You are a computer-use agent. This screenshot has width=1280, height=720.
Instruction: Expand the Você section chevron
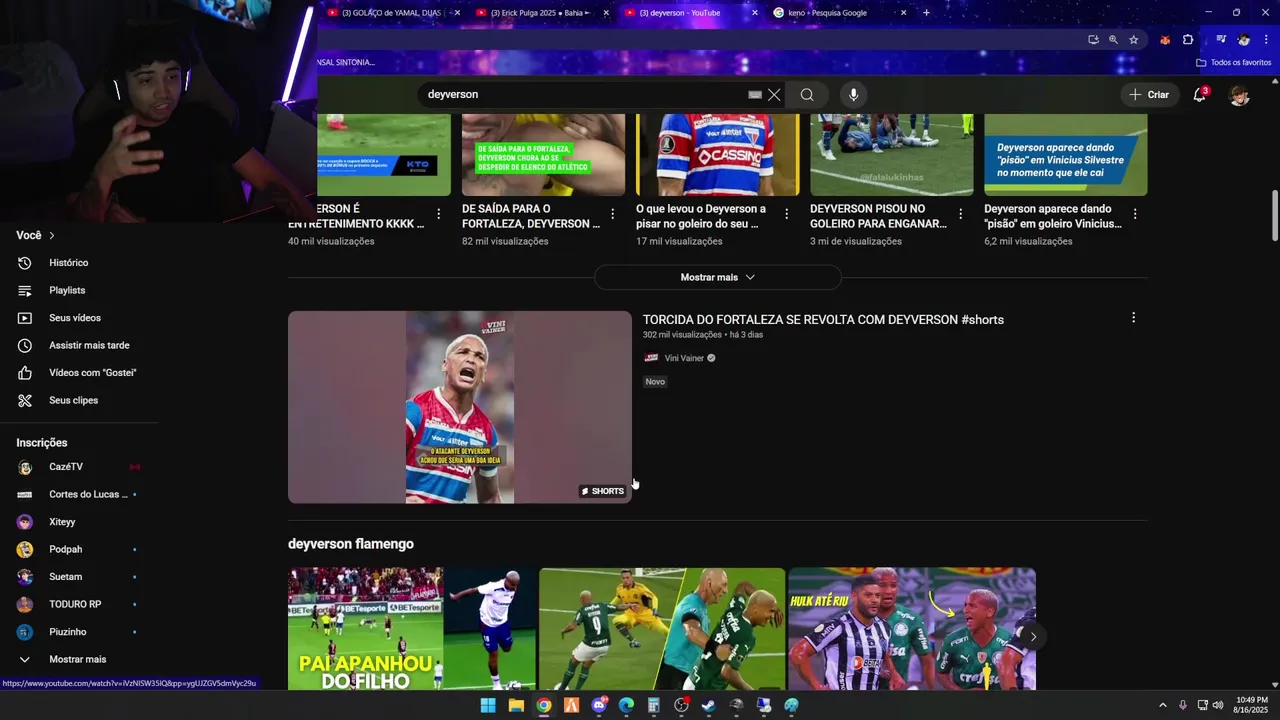coord(51,235)
